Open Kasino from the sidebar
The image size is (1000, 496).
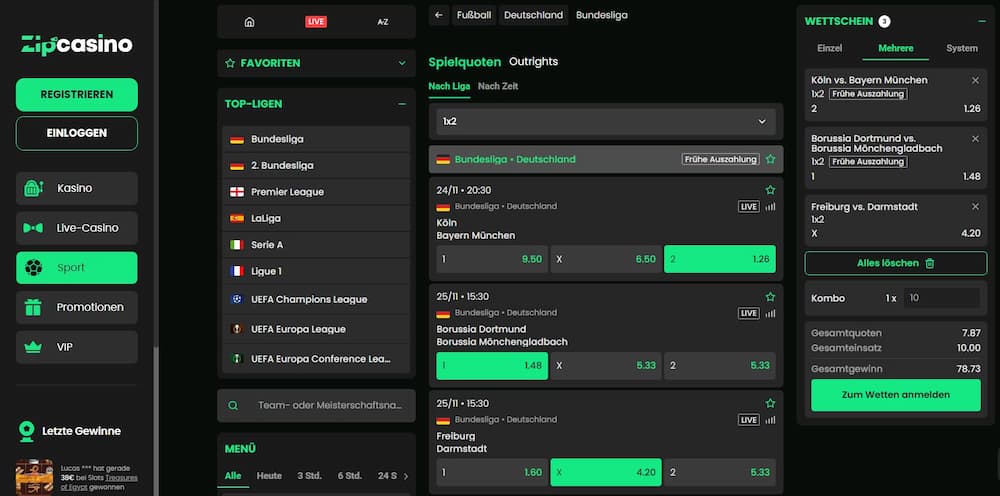tap(77, 189)
